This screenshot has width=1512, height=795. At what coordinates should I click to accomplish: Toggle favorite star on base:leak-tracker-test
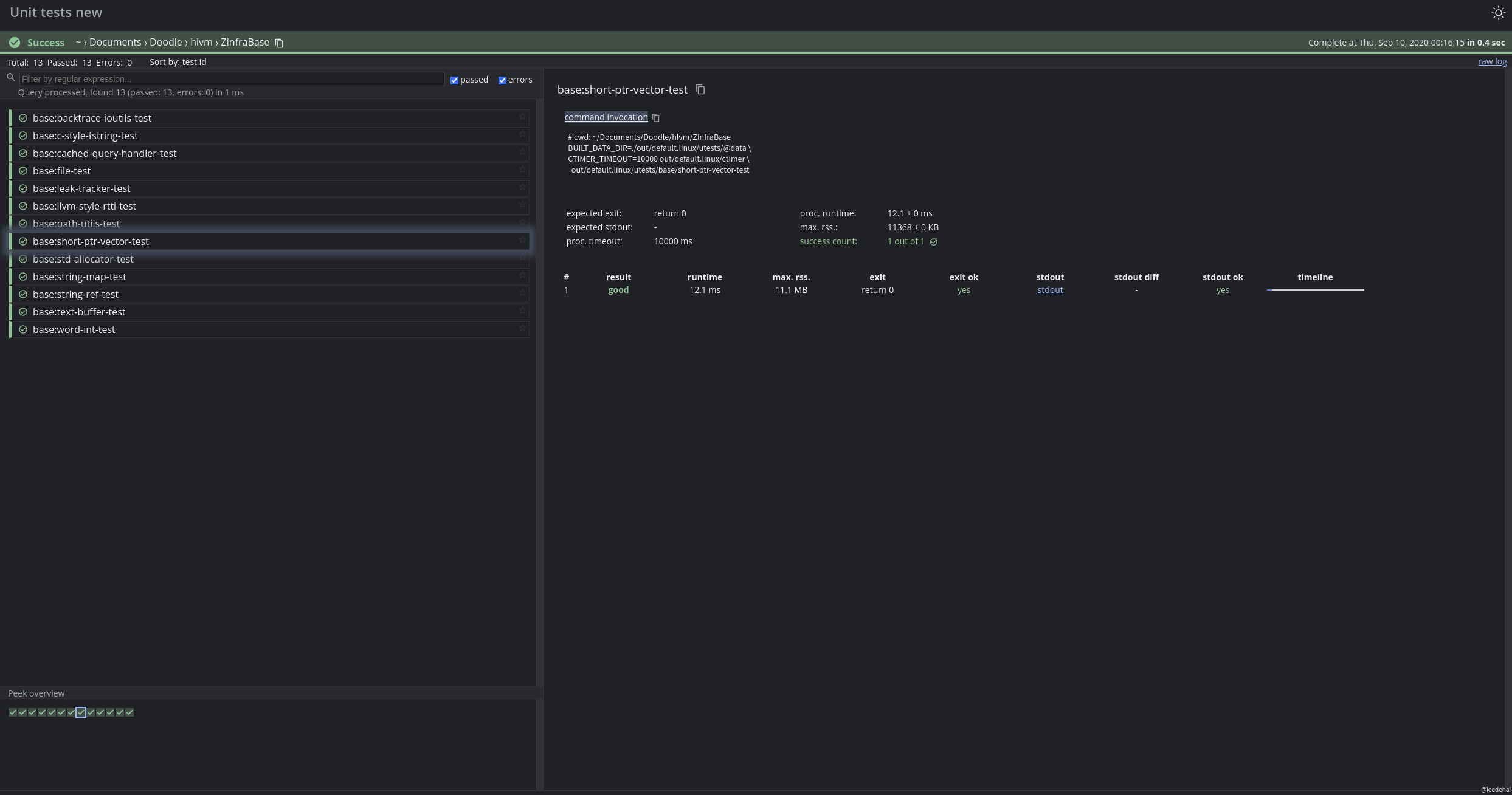click(x=522, y=187)
